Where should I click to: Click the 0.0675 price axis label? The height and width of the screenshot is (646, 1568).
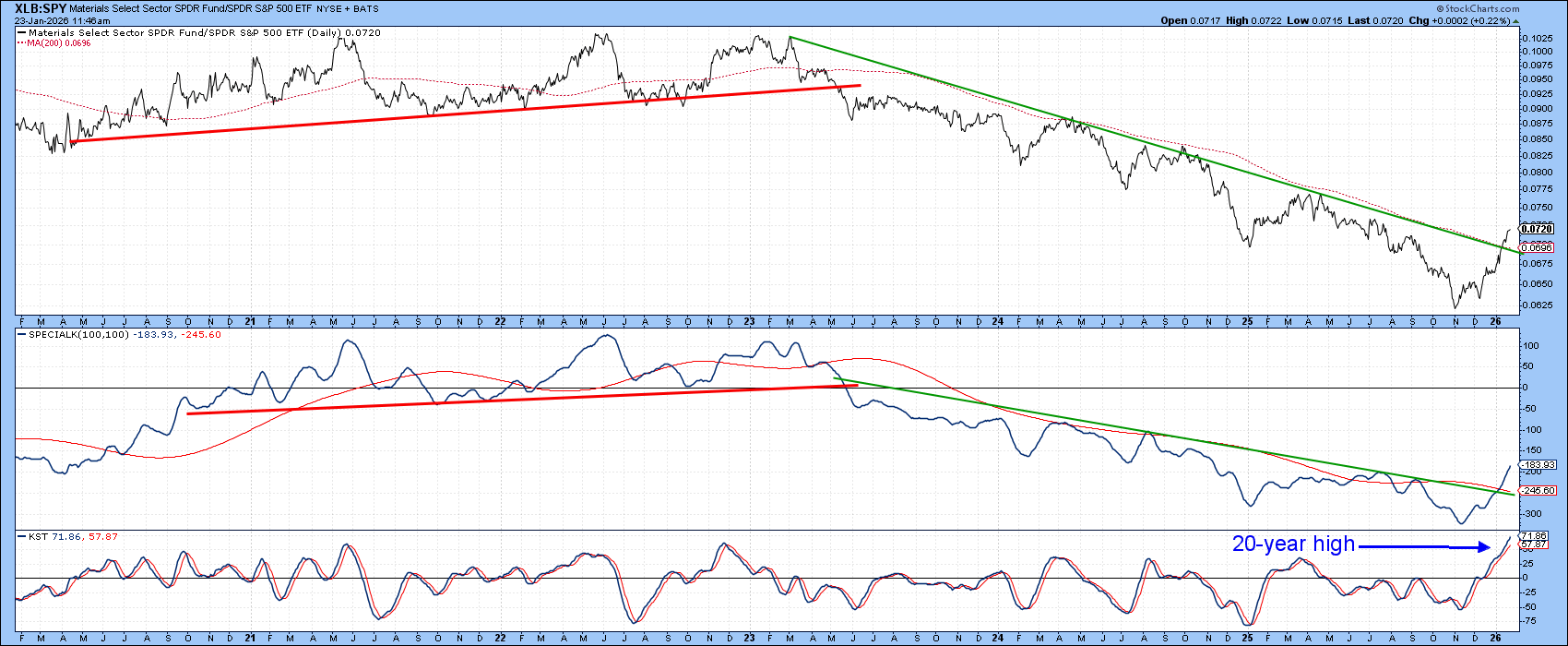[x=1537, y=263]
